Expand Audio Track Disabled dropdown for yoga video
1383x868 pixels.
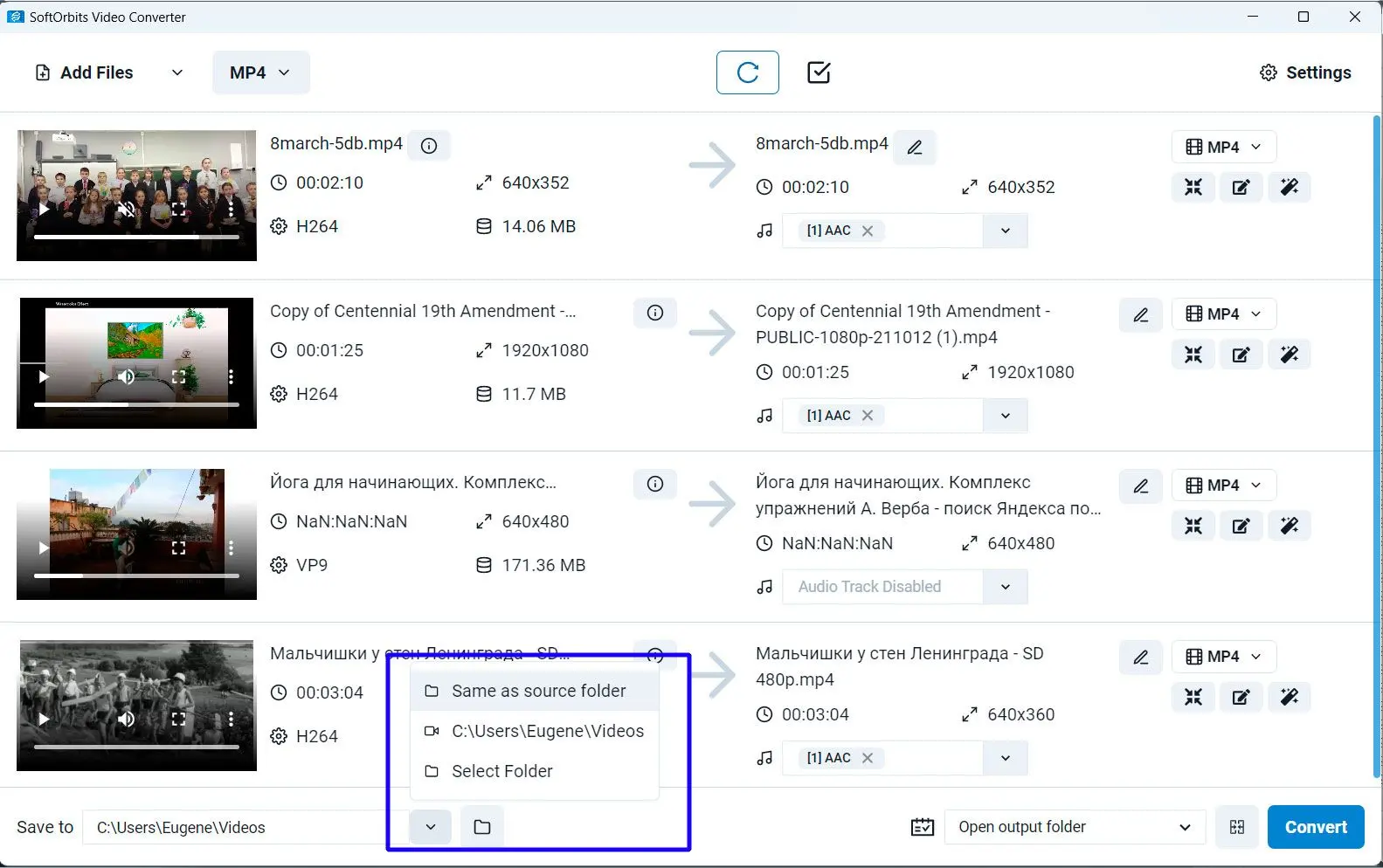1005,587
